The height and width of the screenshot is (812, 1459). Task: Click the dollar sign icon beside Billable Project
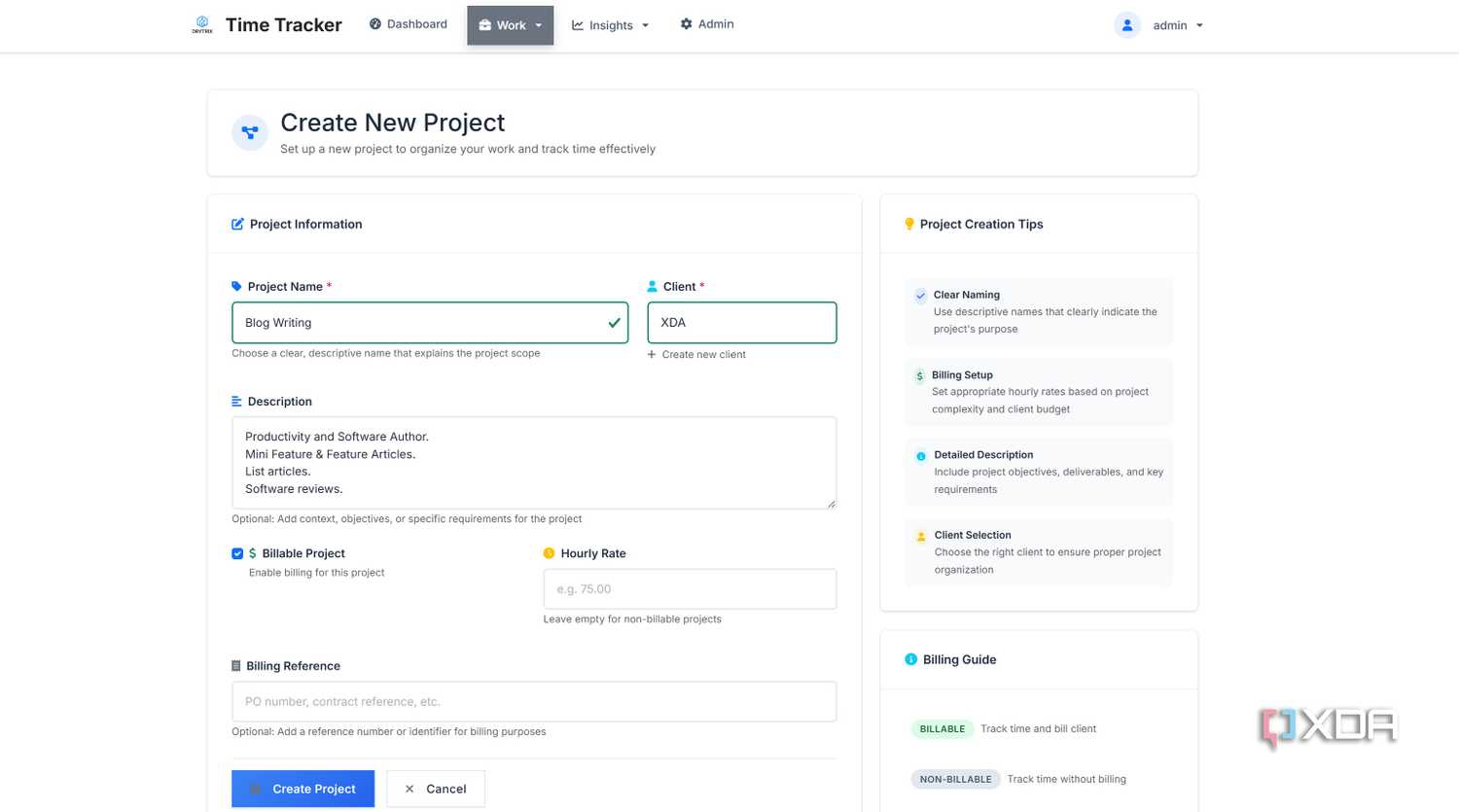253,553
